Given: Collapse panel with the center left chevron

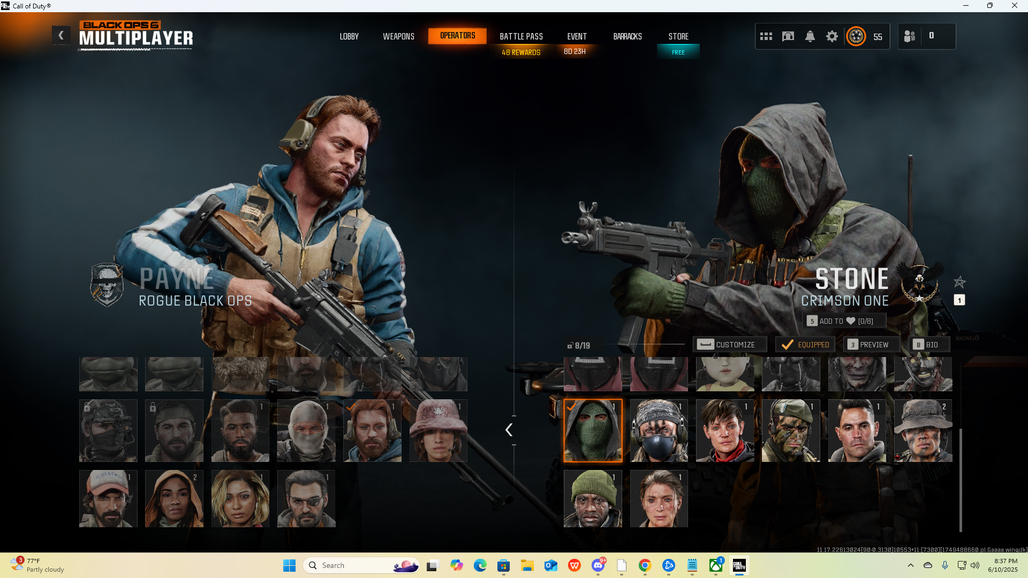Looking at the screenshot, I should tap(509, 430).
